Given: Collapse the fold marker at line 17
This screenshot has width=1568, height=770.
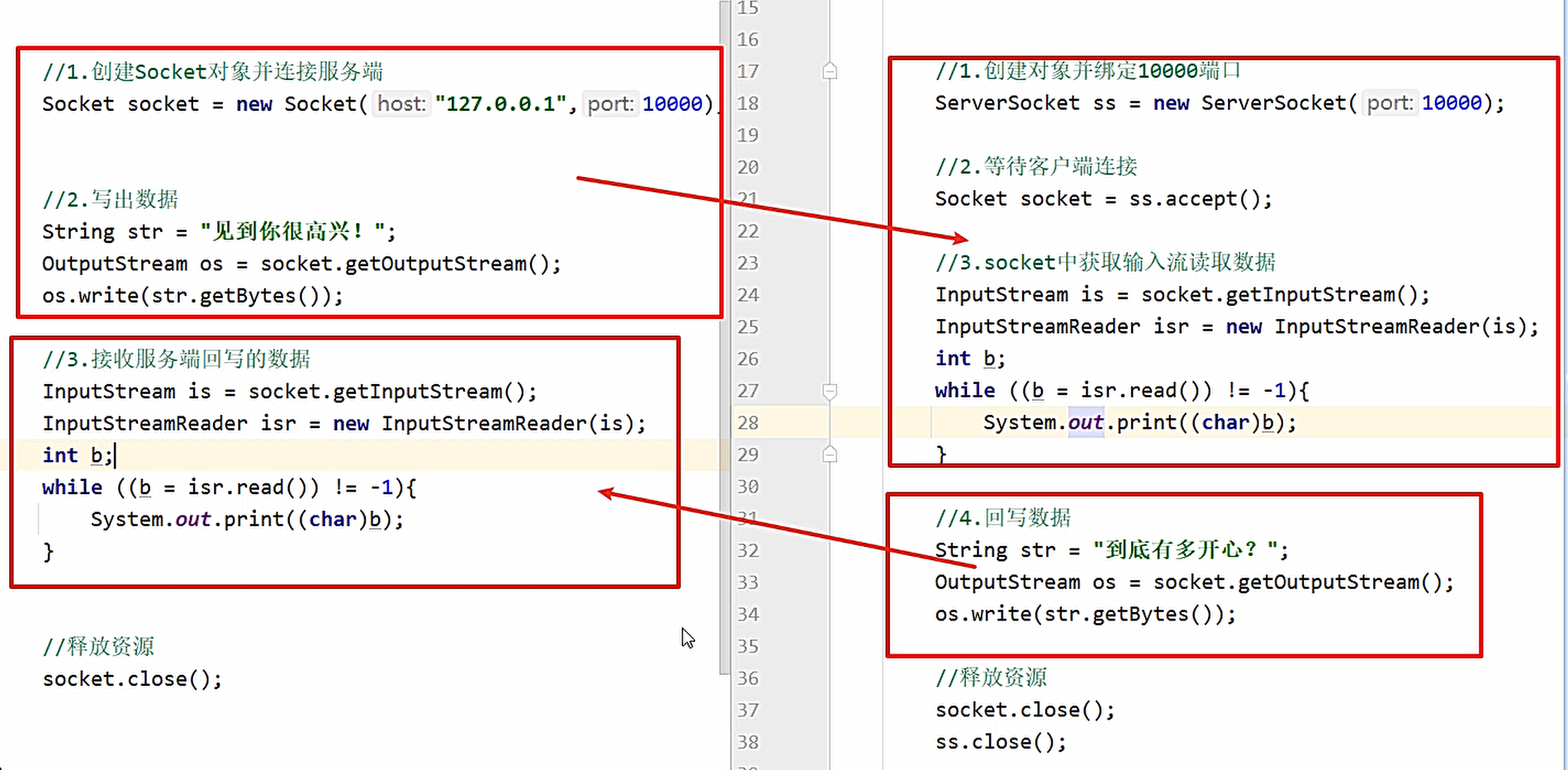Looking at the screenshot, I should (x=830, y=72).
